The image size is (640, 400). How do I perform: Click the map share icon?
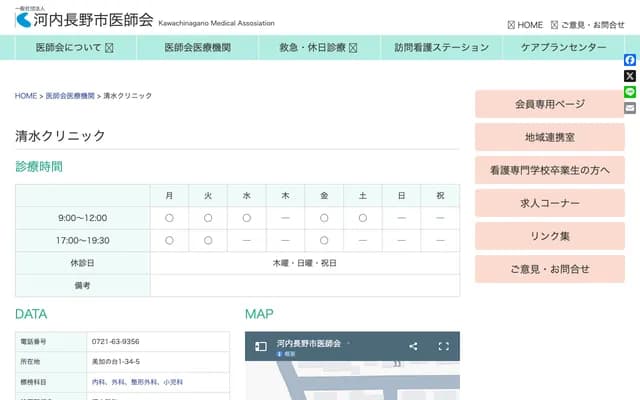413,346
